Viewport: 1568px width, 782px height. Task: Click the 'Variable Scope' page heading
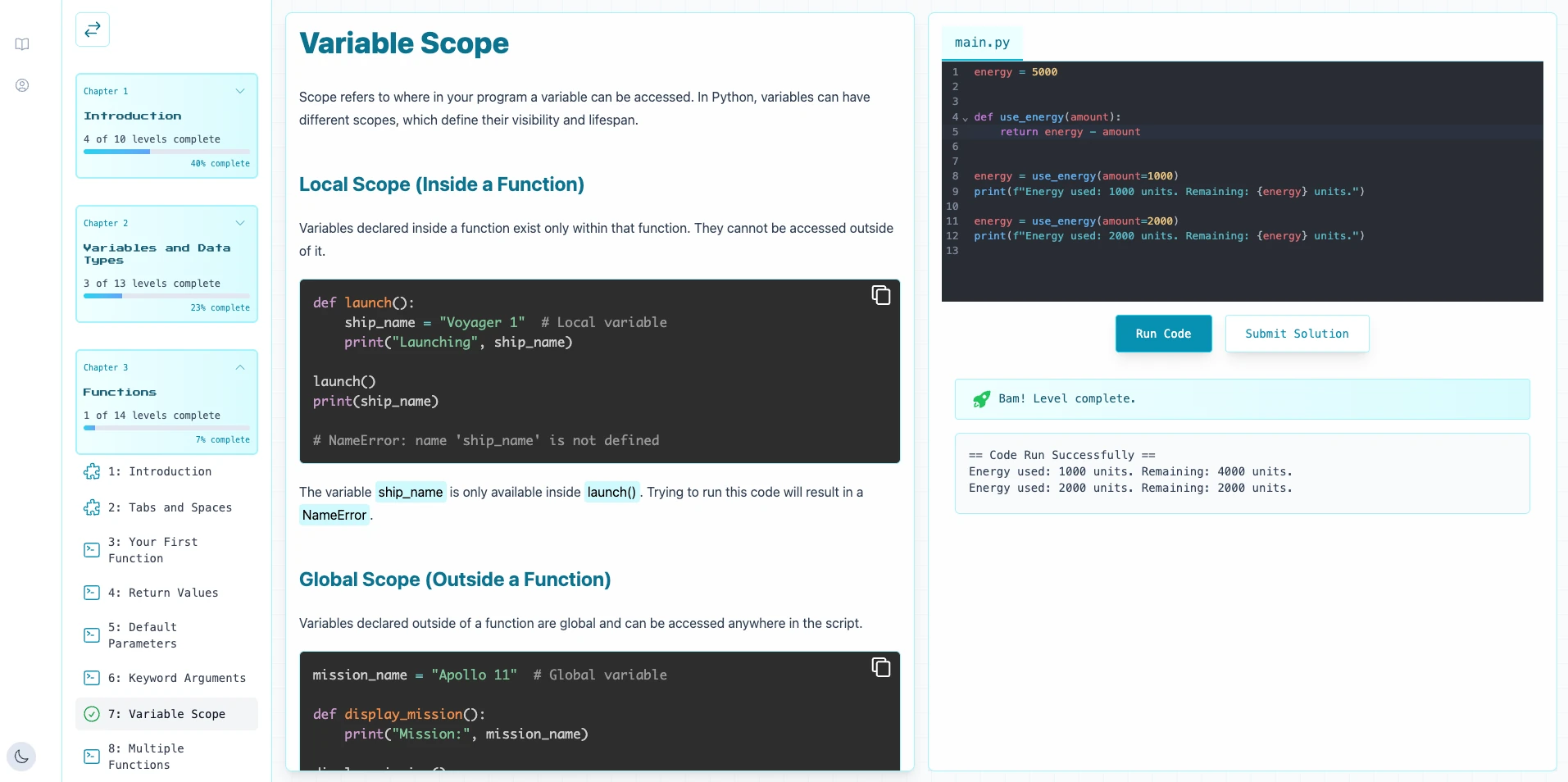point(404,43)
